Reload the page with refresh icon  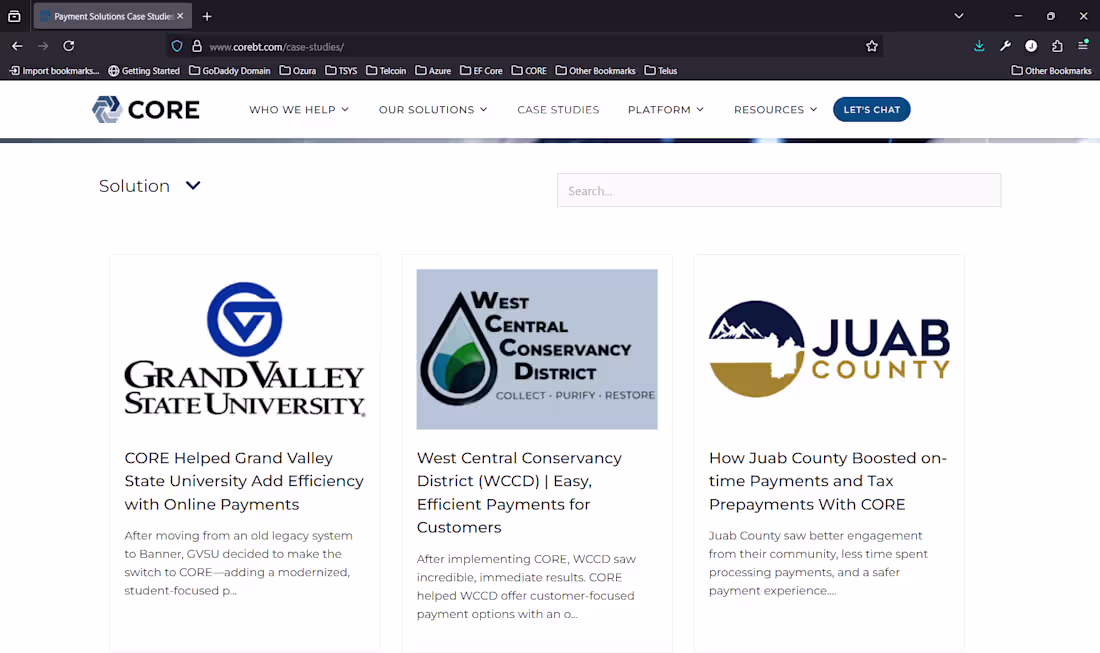(69, 46)
